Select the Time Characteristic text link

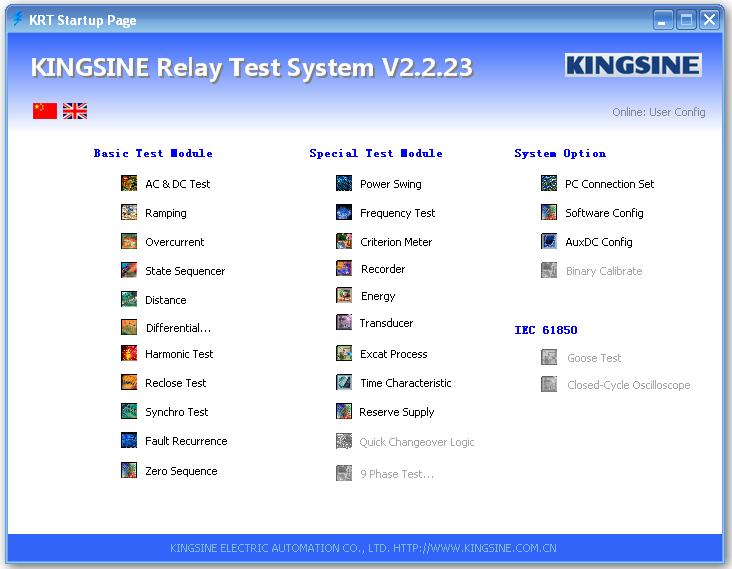click(406, 383)
